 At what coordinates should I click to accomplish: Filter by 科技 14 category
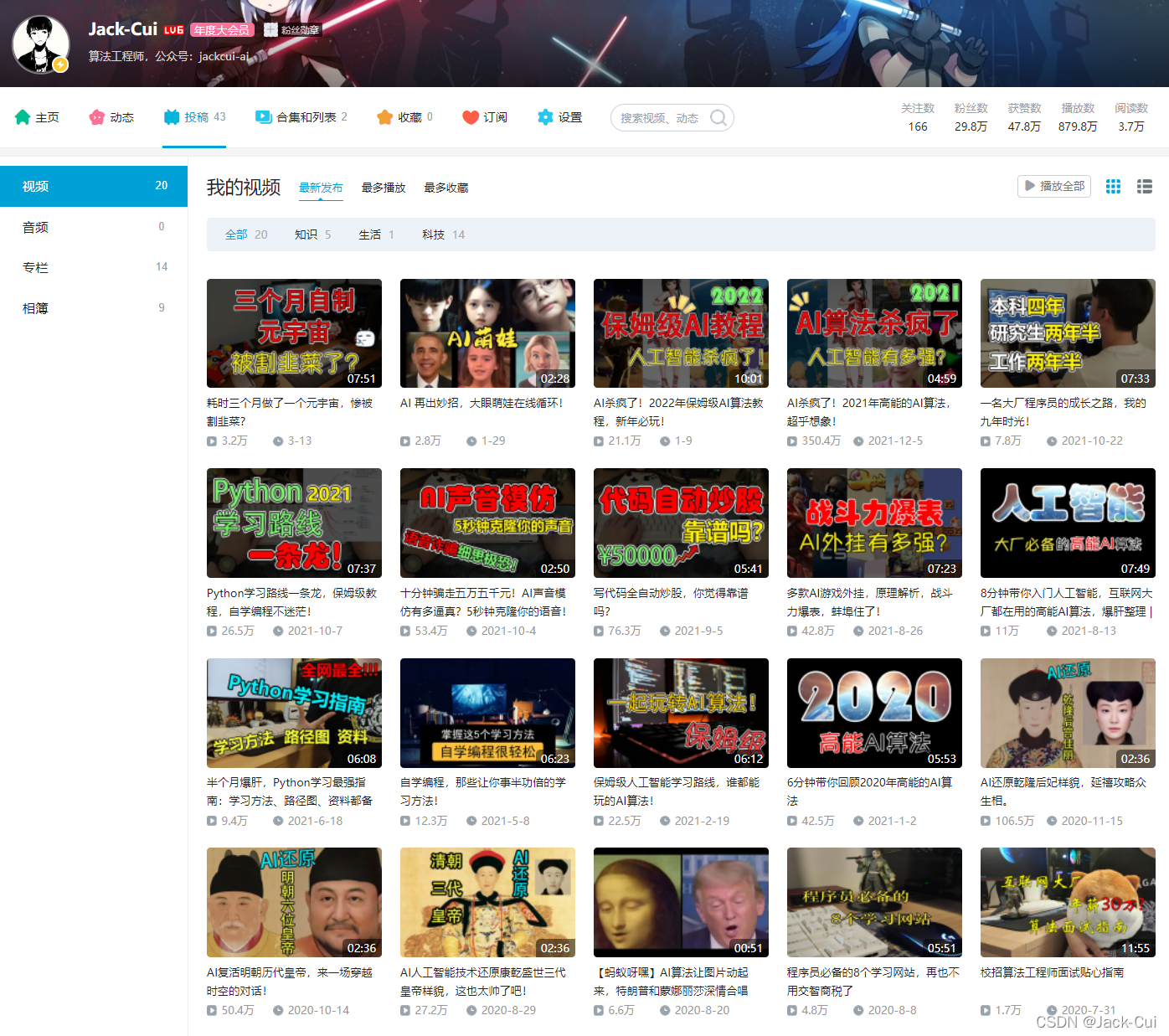[444, 235]
